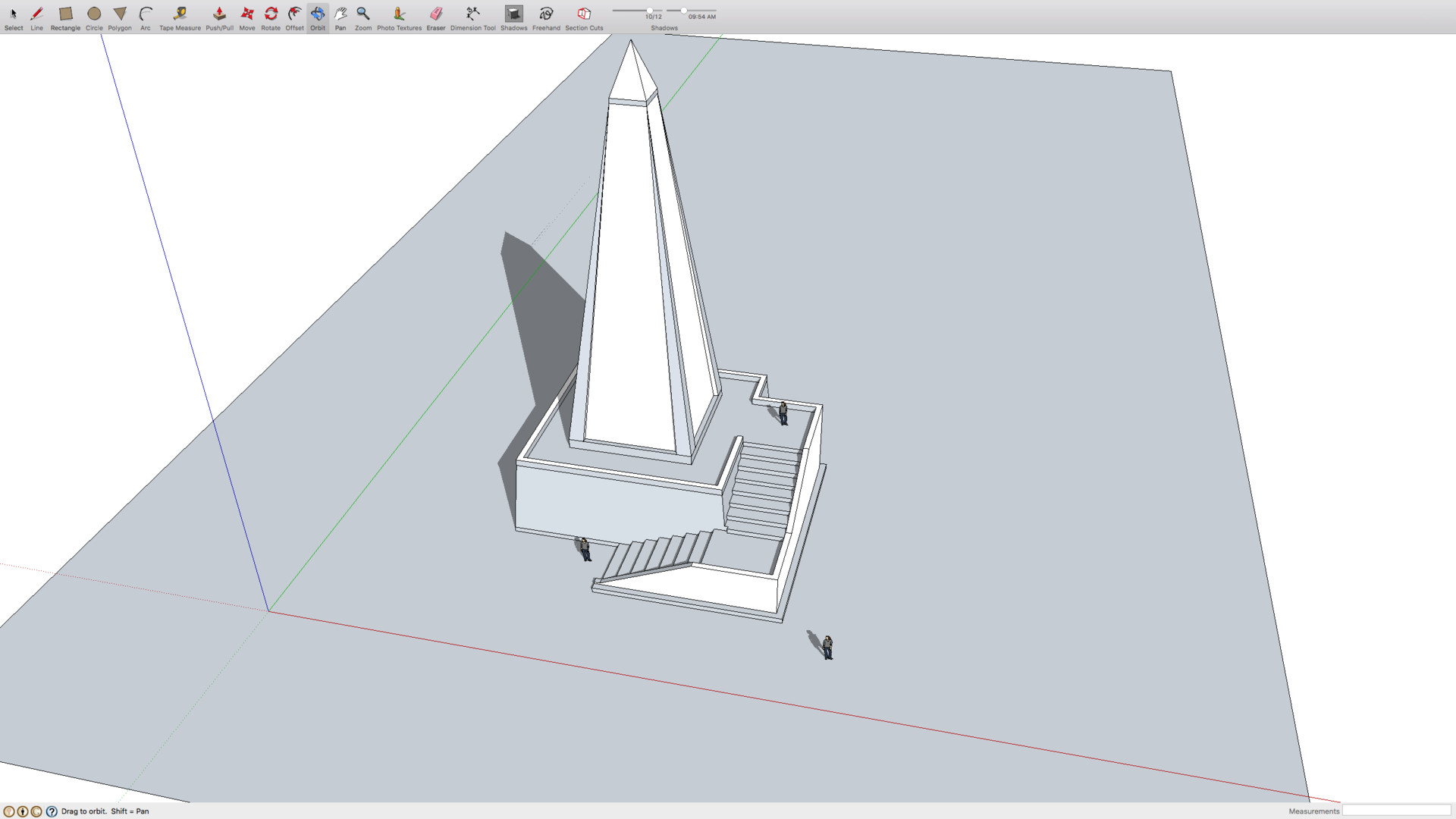Open the Photo Textures tool

click(x=399, y=14)
